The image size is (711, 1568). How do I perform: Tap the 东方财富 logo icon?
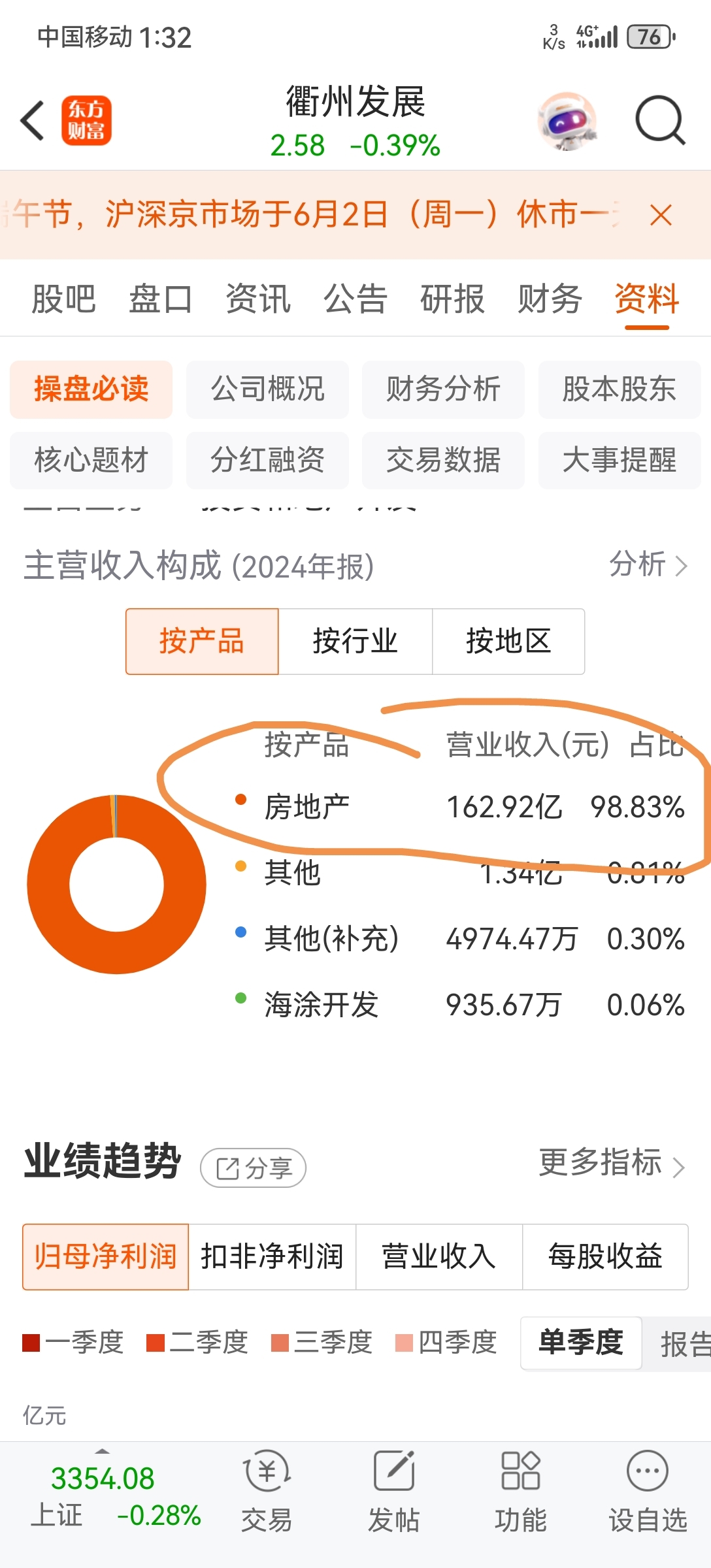click(86, 121)
